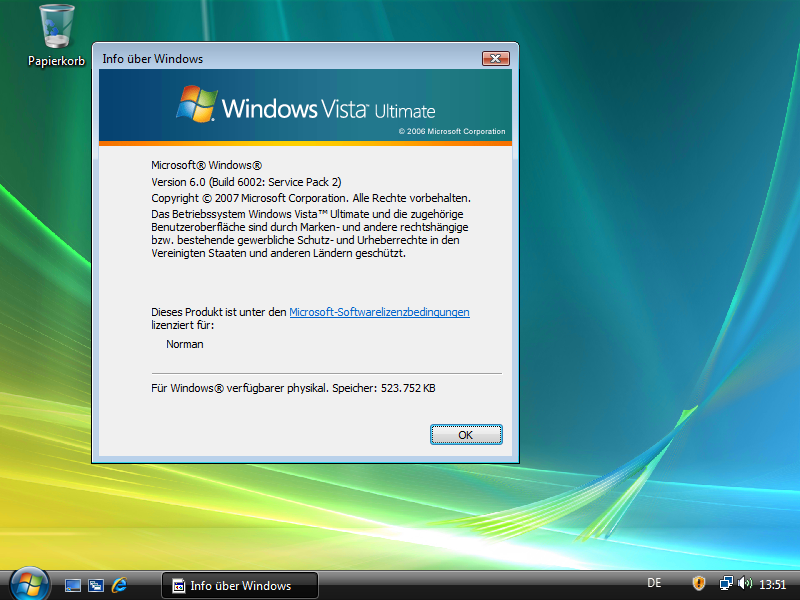This screenshot has width=800, height=600.
Task: Open the Microsoft-Softwarelizenzbedingungen link
Action: point(379,312)
